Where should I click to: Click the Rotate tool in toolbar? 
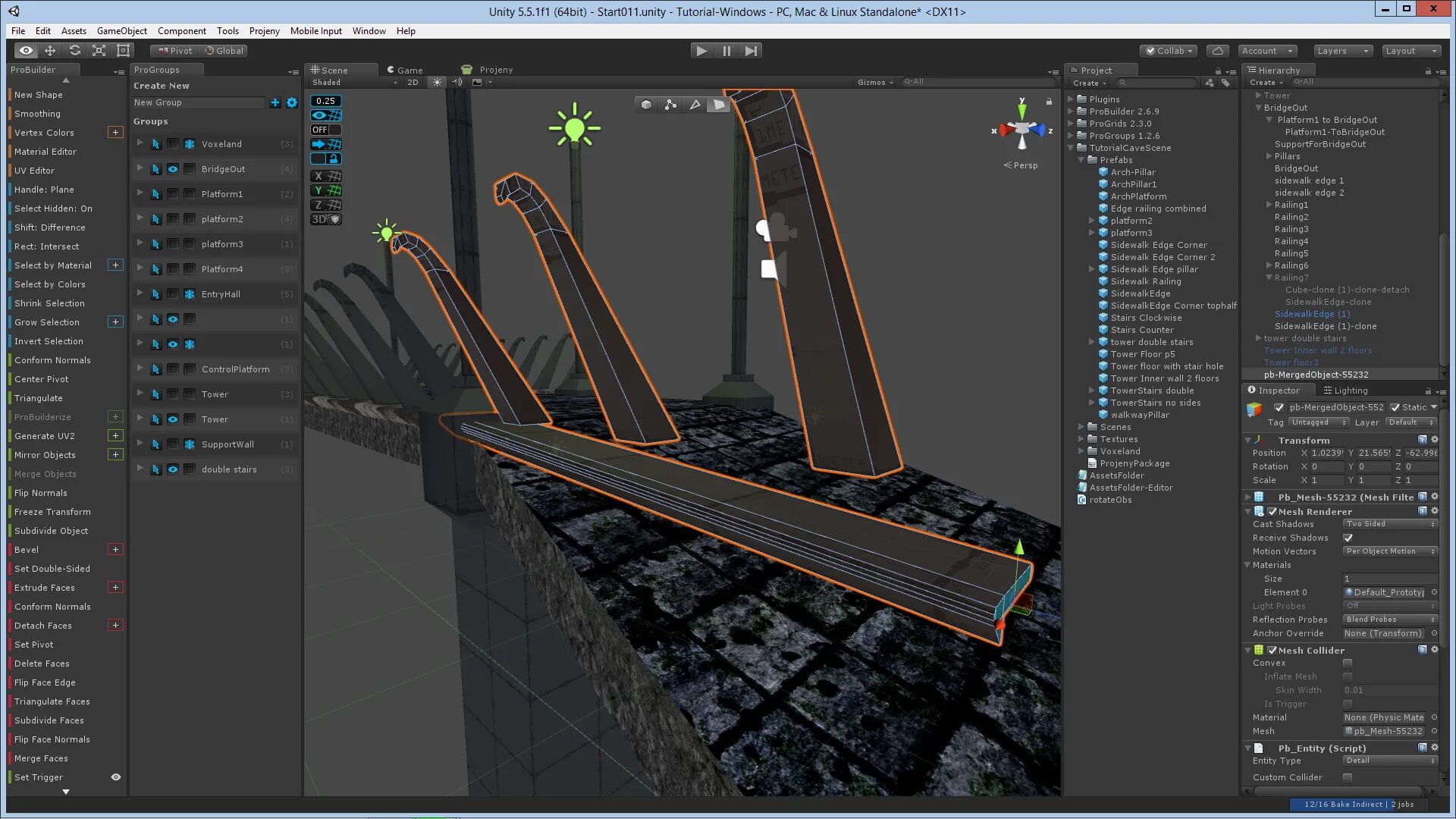(74, 51)
